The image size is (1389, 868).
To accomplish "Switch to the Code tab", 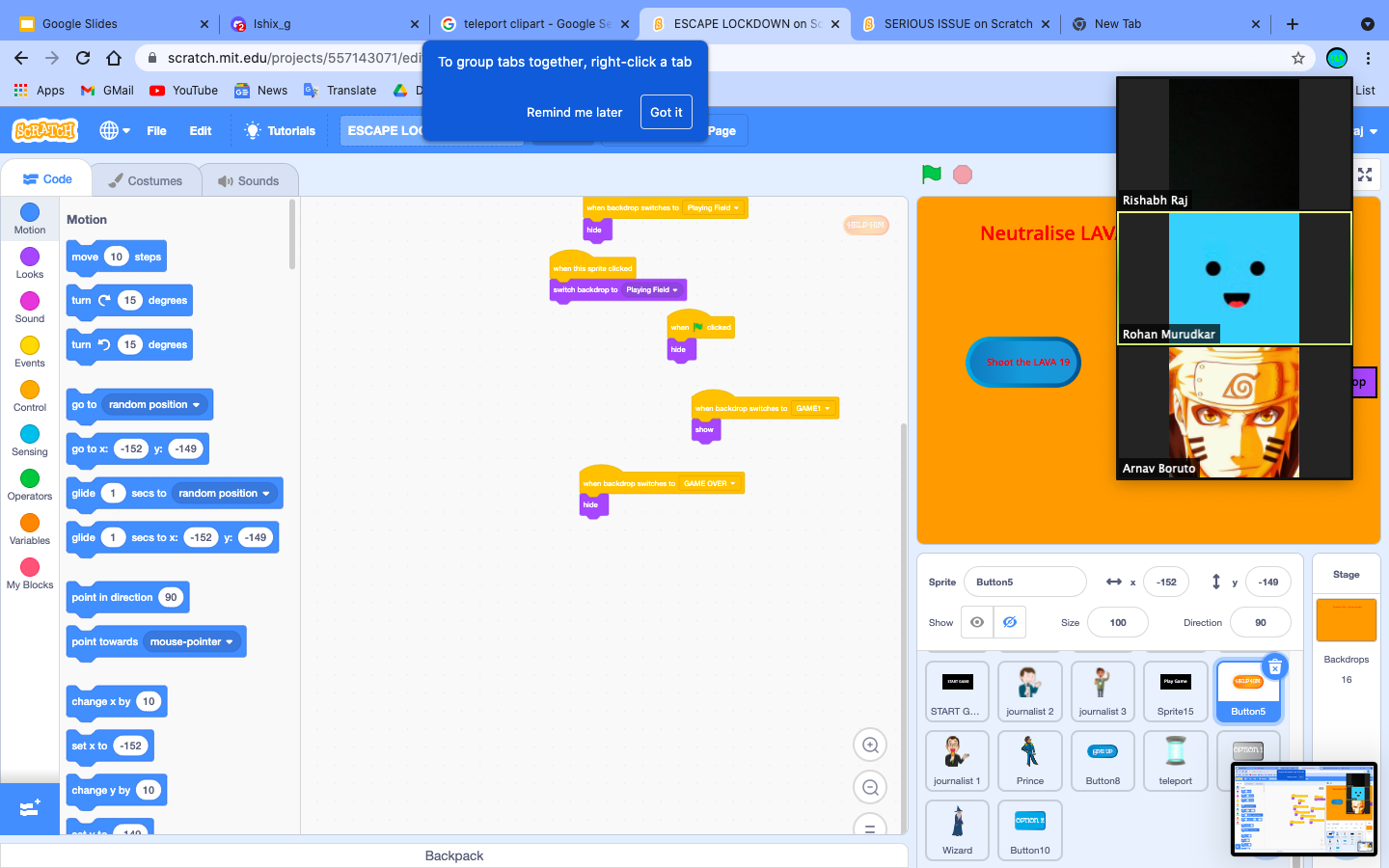I will point(47,179).
